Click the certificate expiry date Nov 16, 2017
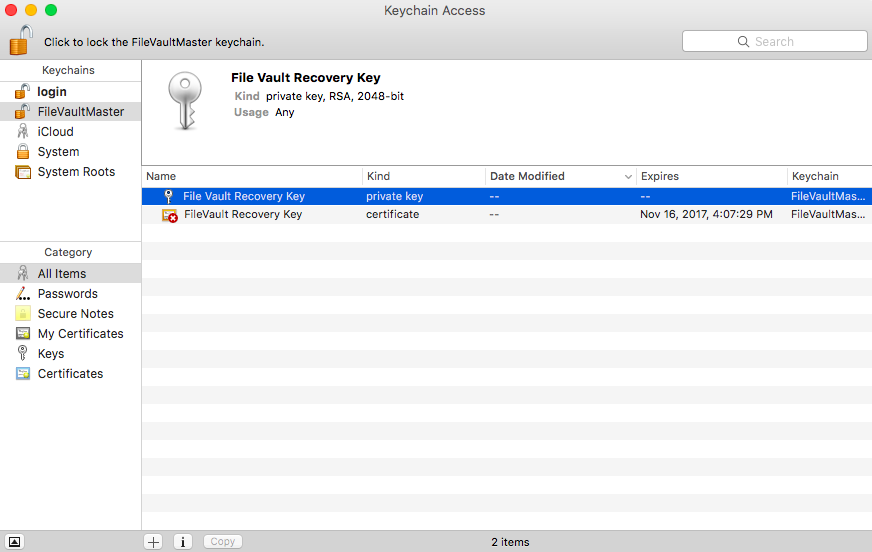Viewport: 872px width, 552px height. point(706,215)
